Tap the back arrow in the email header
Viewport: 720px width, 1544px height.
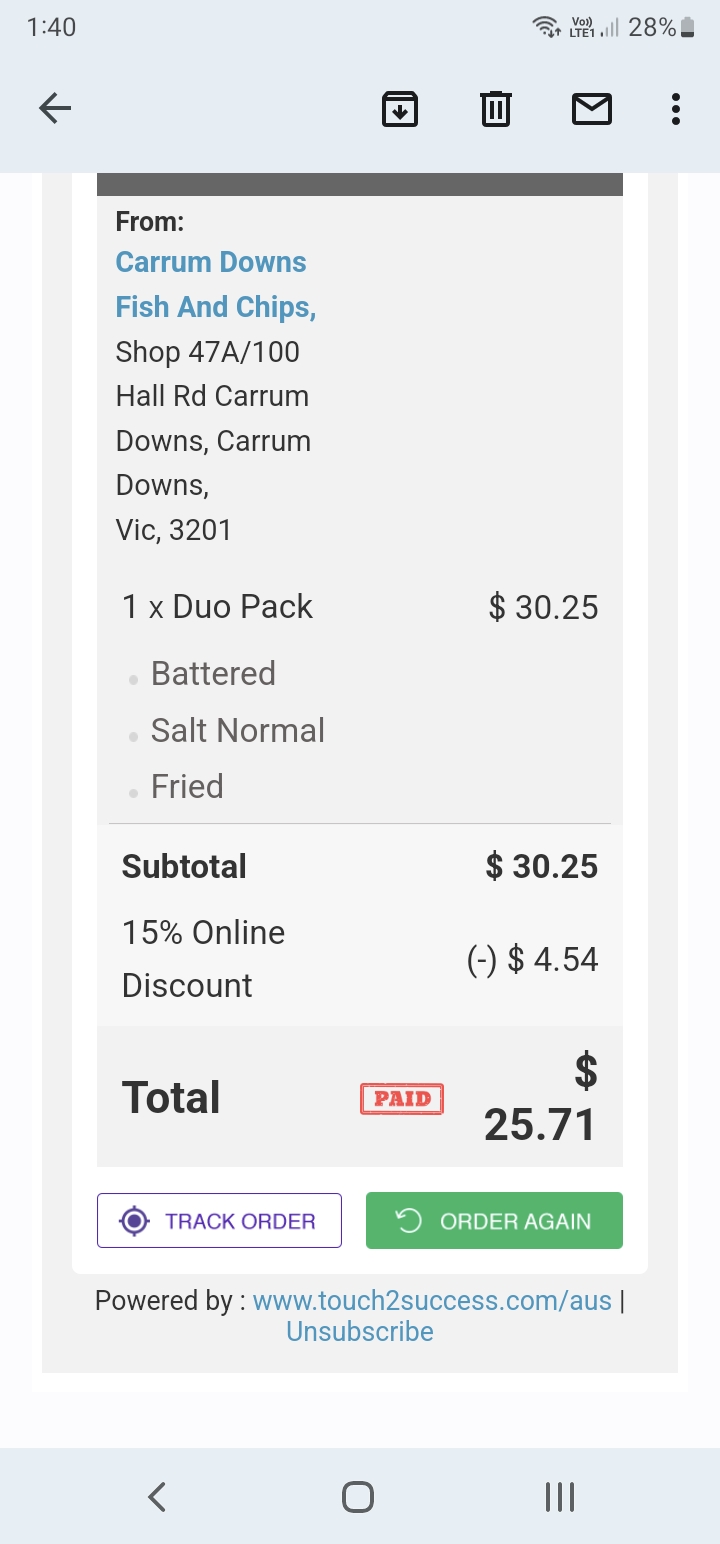[x=55, y=108]
